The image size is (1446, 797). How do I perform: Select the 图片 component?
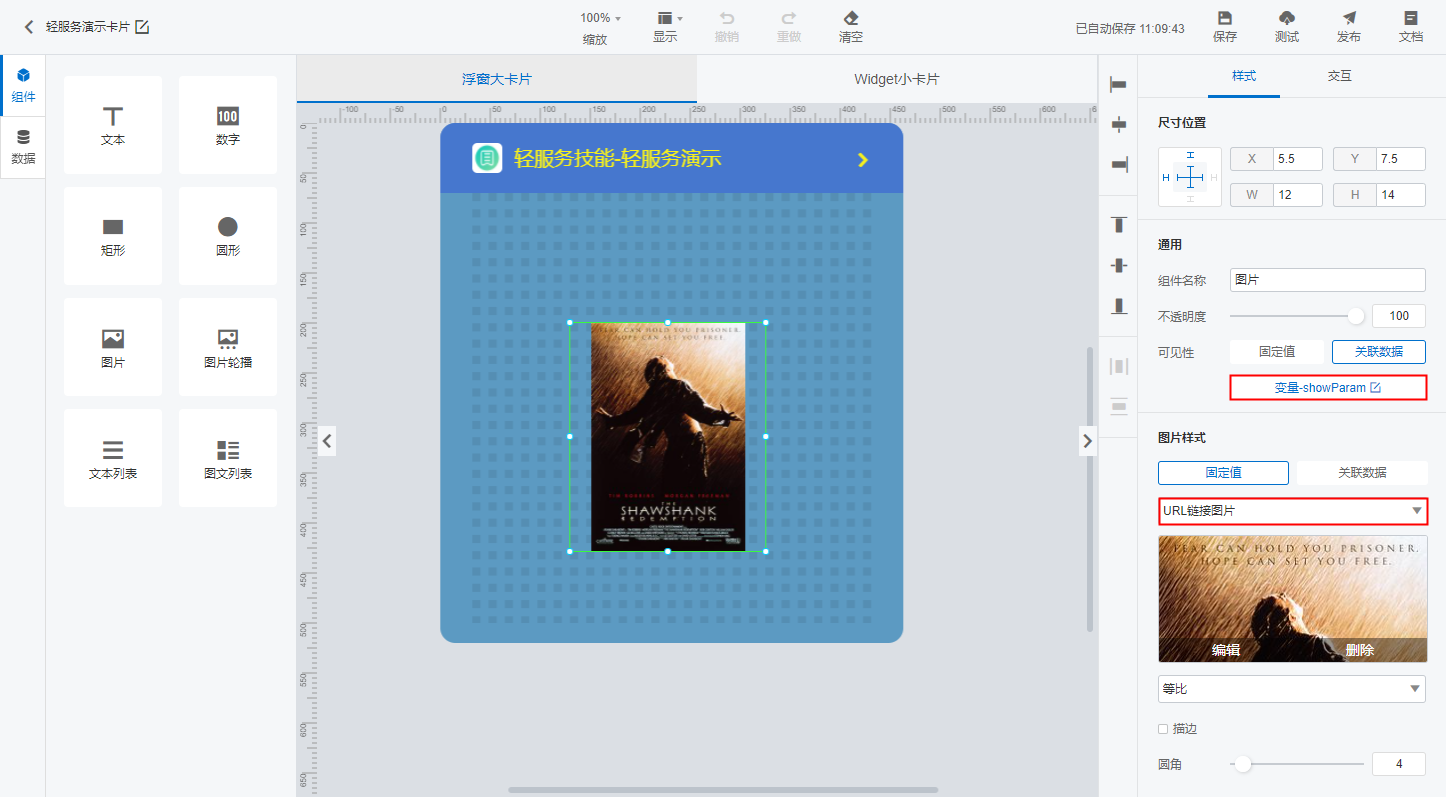tap(113, 348)
